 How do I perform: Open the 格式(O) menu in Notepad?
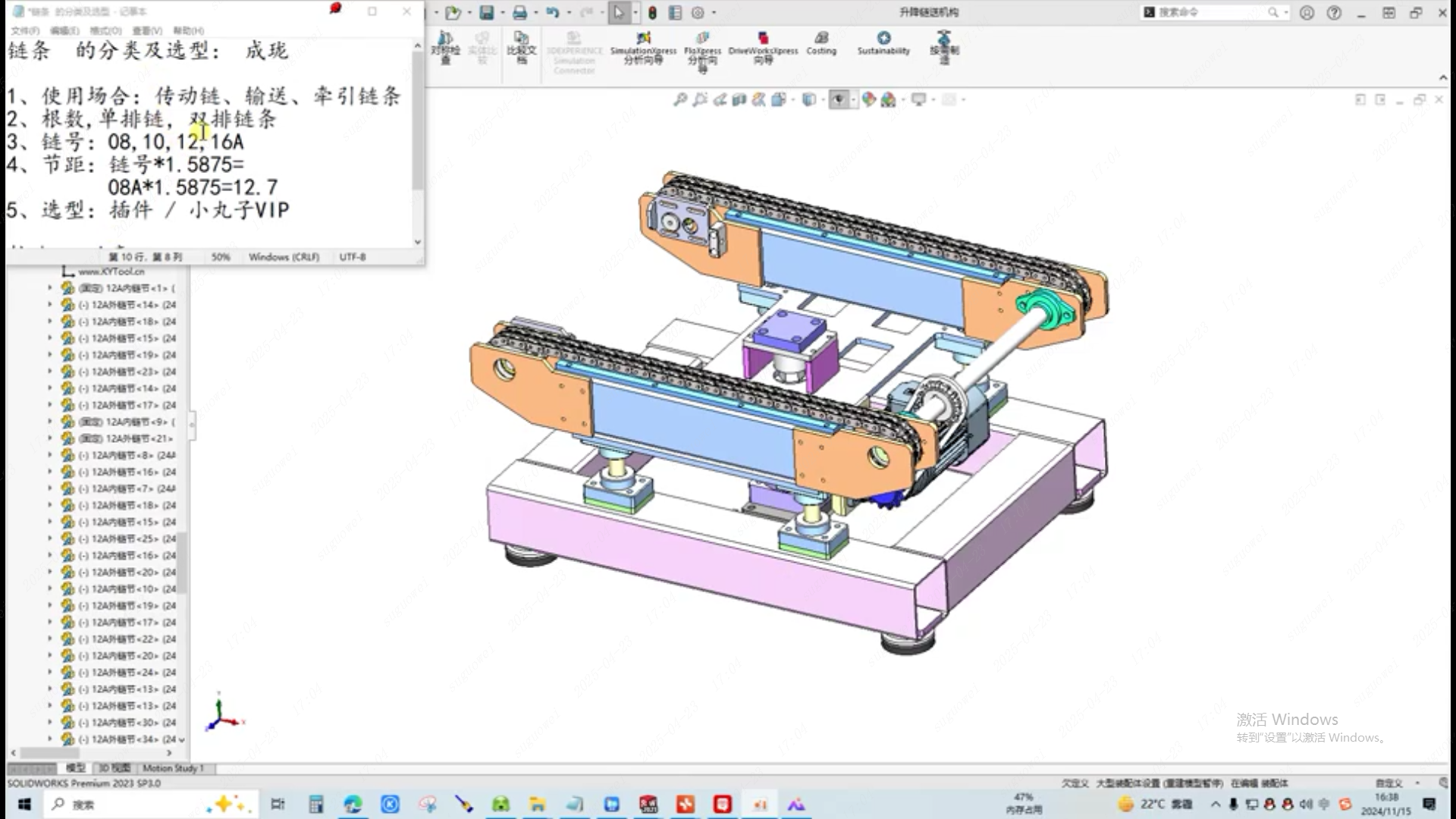[x=105, y=31]
